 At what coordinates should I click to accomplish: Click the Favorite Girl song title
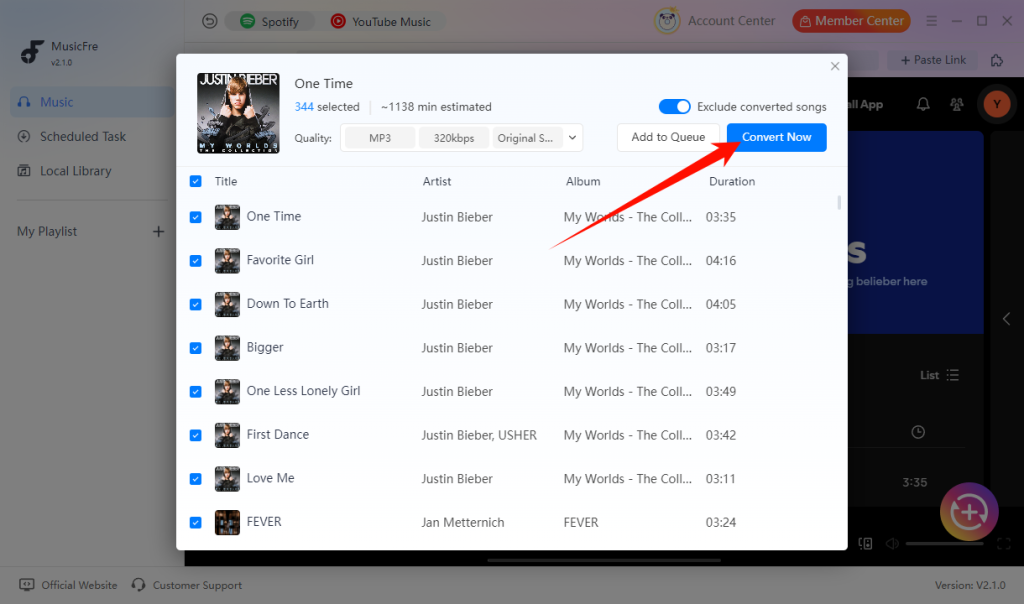coord(280,260)
